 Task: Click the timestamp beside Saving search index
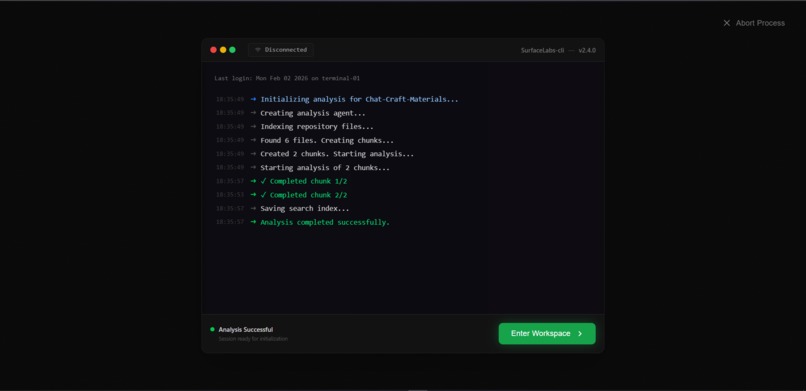(x=230, y=209)
